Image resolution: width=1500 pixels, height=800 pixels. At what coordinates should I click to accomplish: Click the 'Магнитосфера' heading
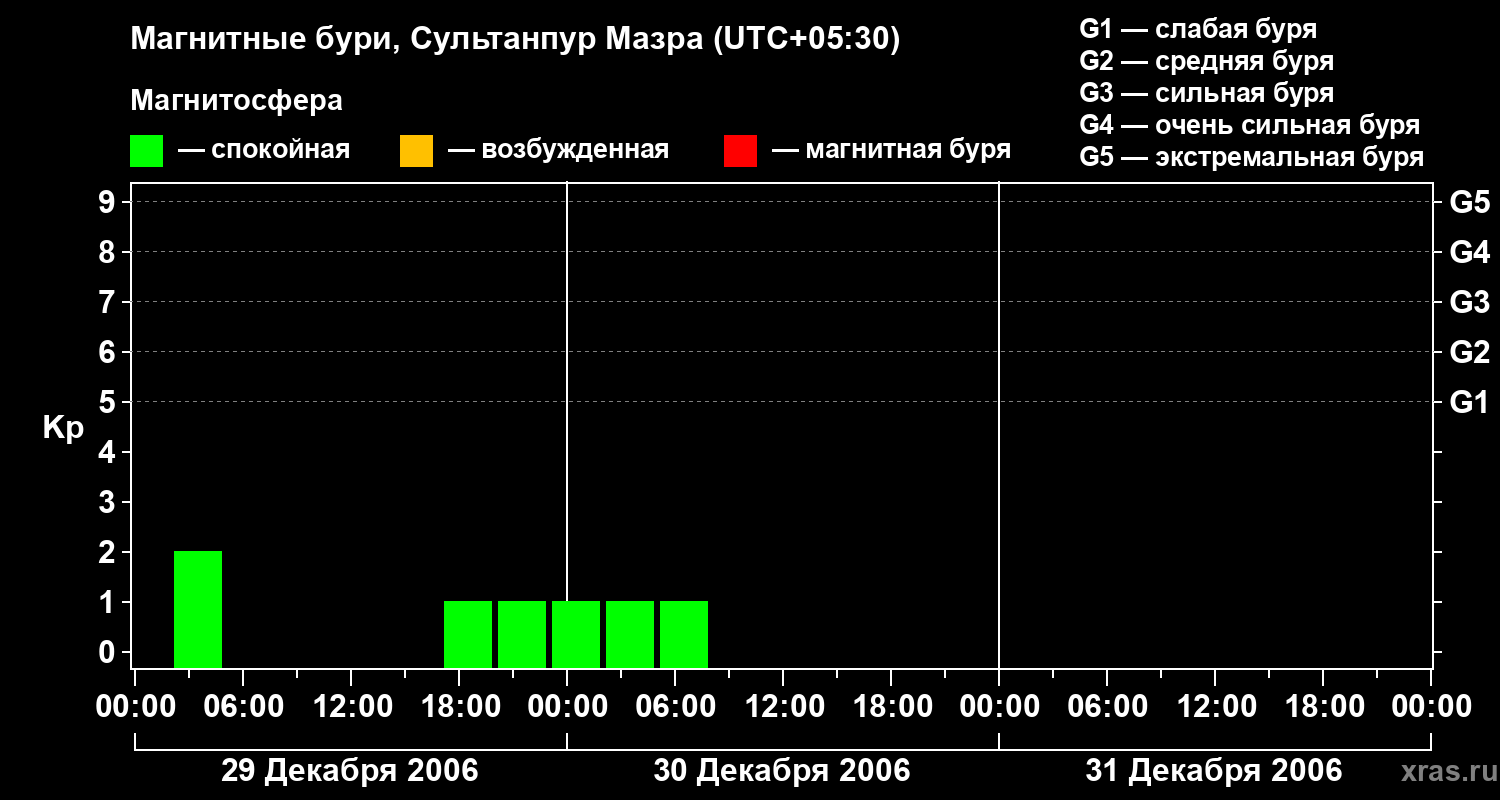(x=236, y=101)
